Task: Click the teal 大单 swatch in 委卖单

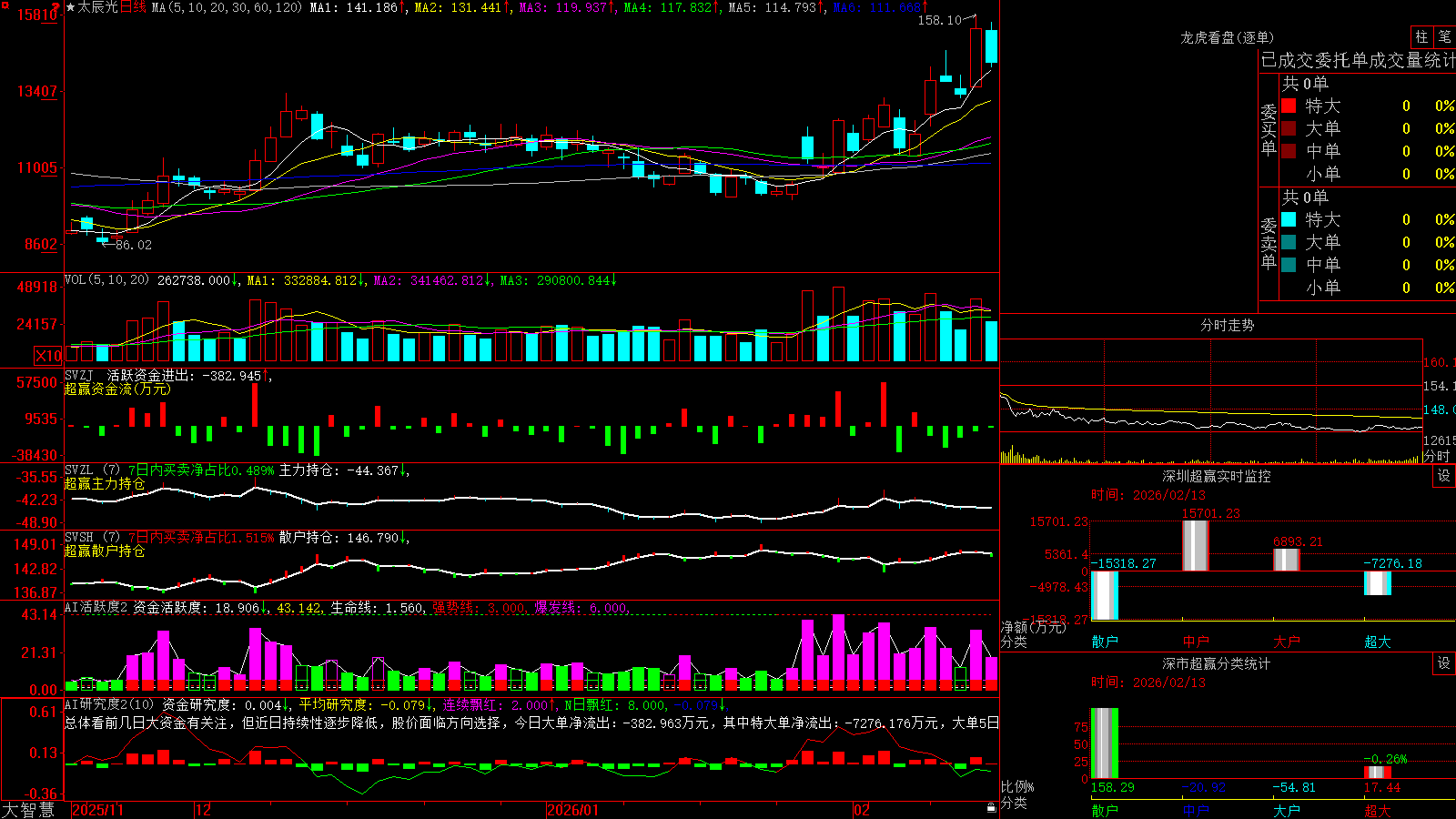Action: [1289, 242]
